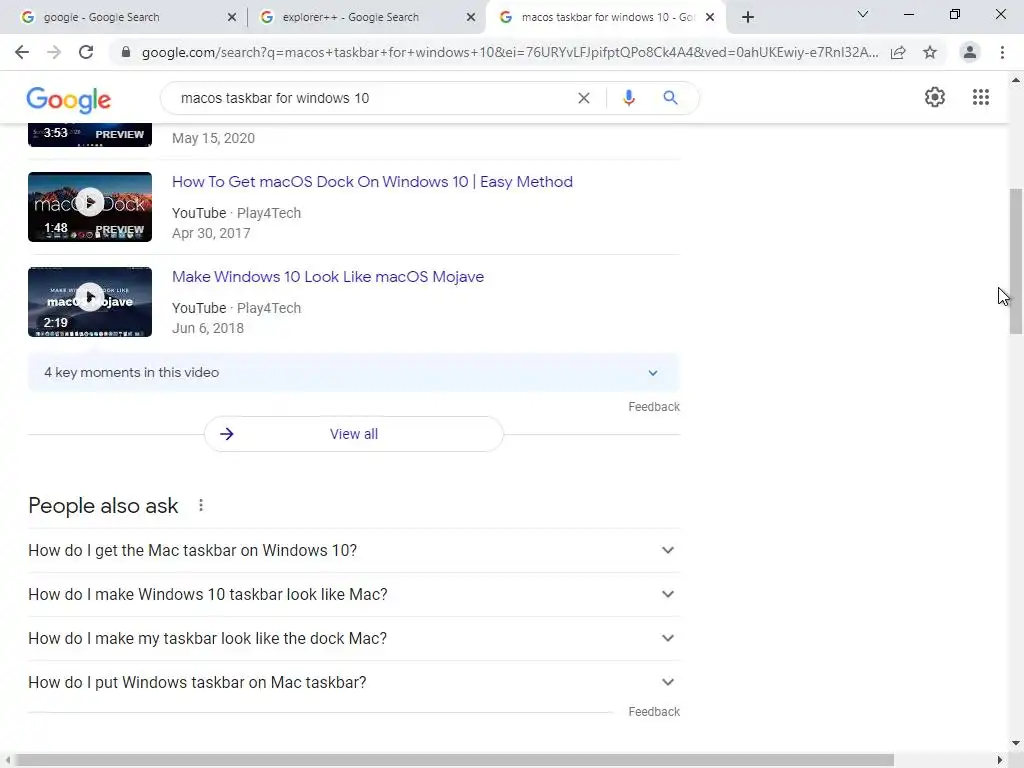The width and height of the screenshot is (1024, 768).
Task: Open 'How To Get macOS Dock' video link
Action: [372, 182]
